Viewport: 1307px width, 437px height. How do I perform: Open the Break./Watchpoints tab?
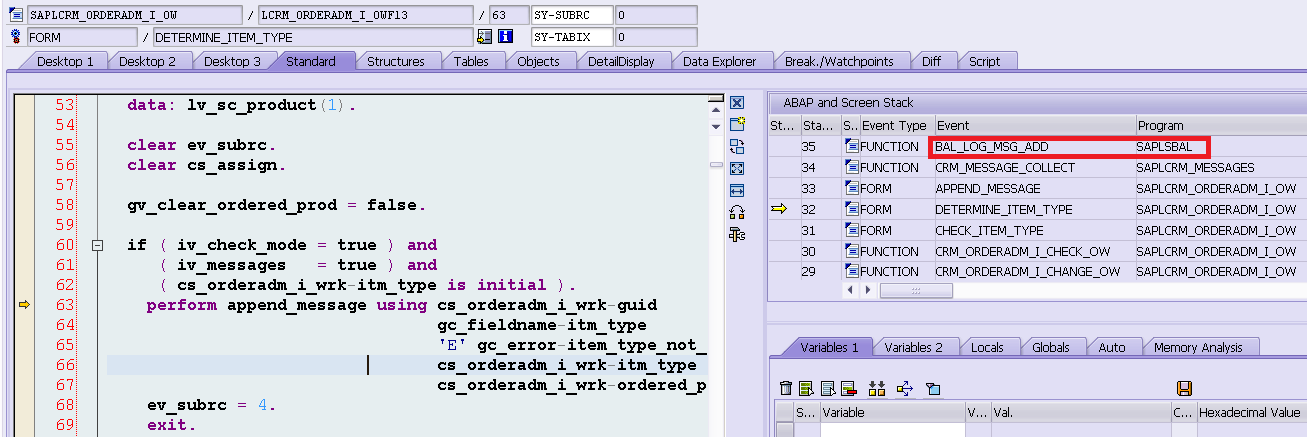click(839, 61)
